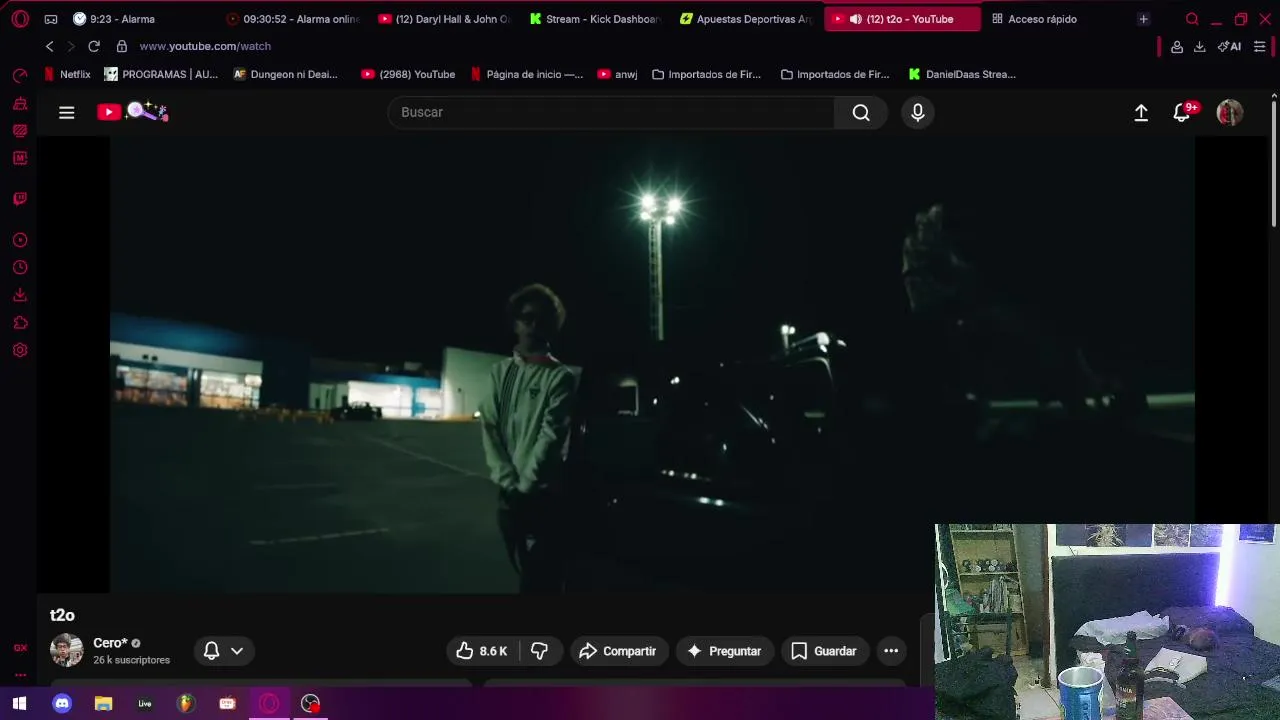This screenshot has height=720, width=1280.
Task: Expand second Importados de Fir... folder
Action: (x=835, y=74)
